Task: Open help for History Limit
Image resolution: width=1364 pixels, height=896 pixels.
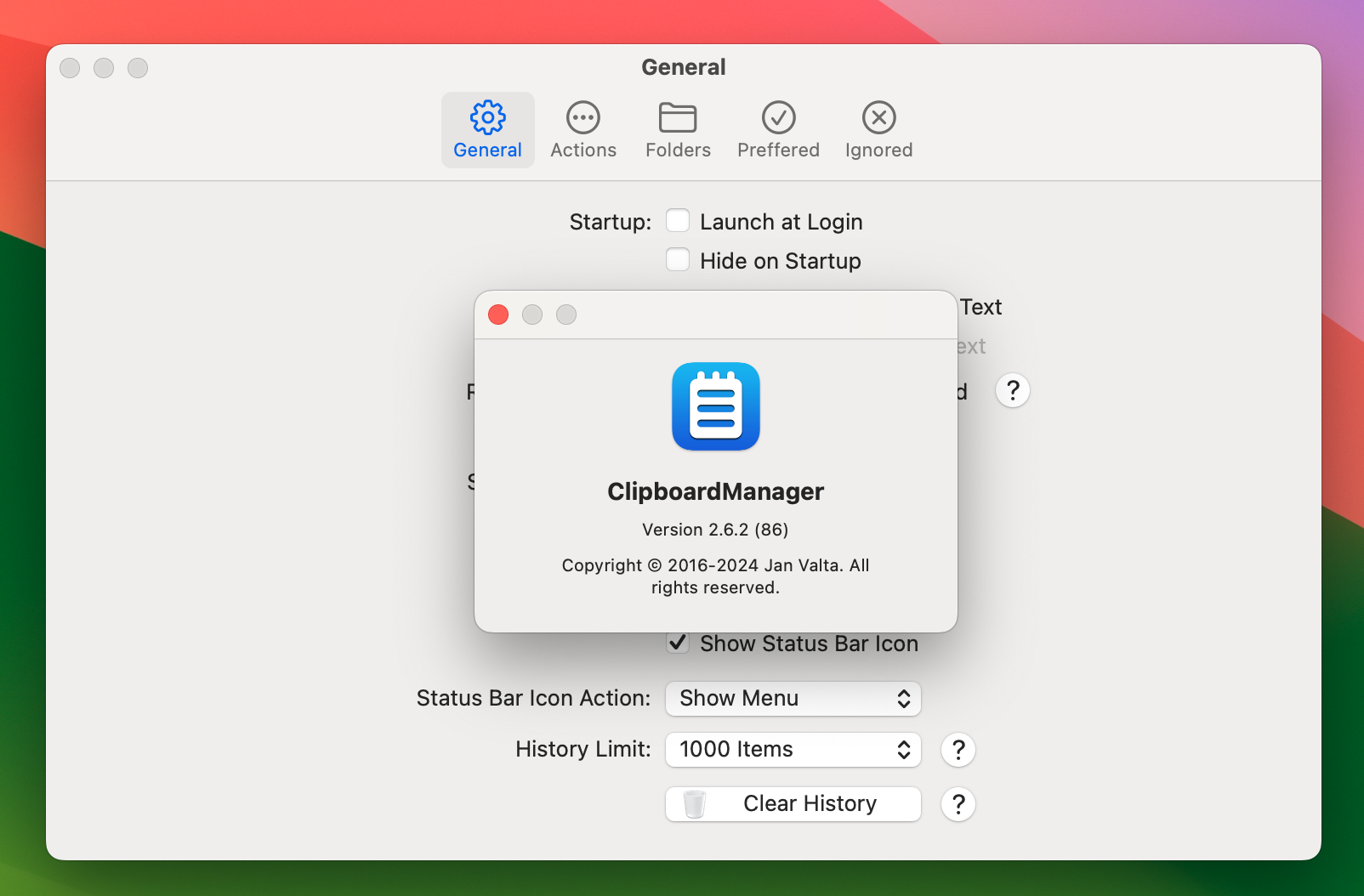Action: 958,750
